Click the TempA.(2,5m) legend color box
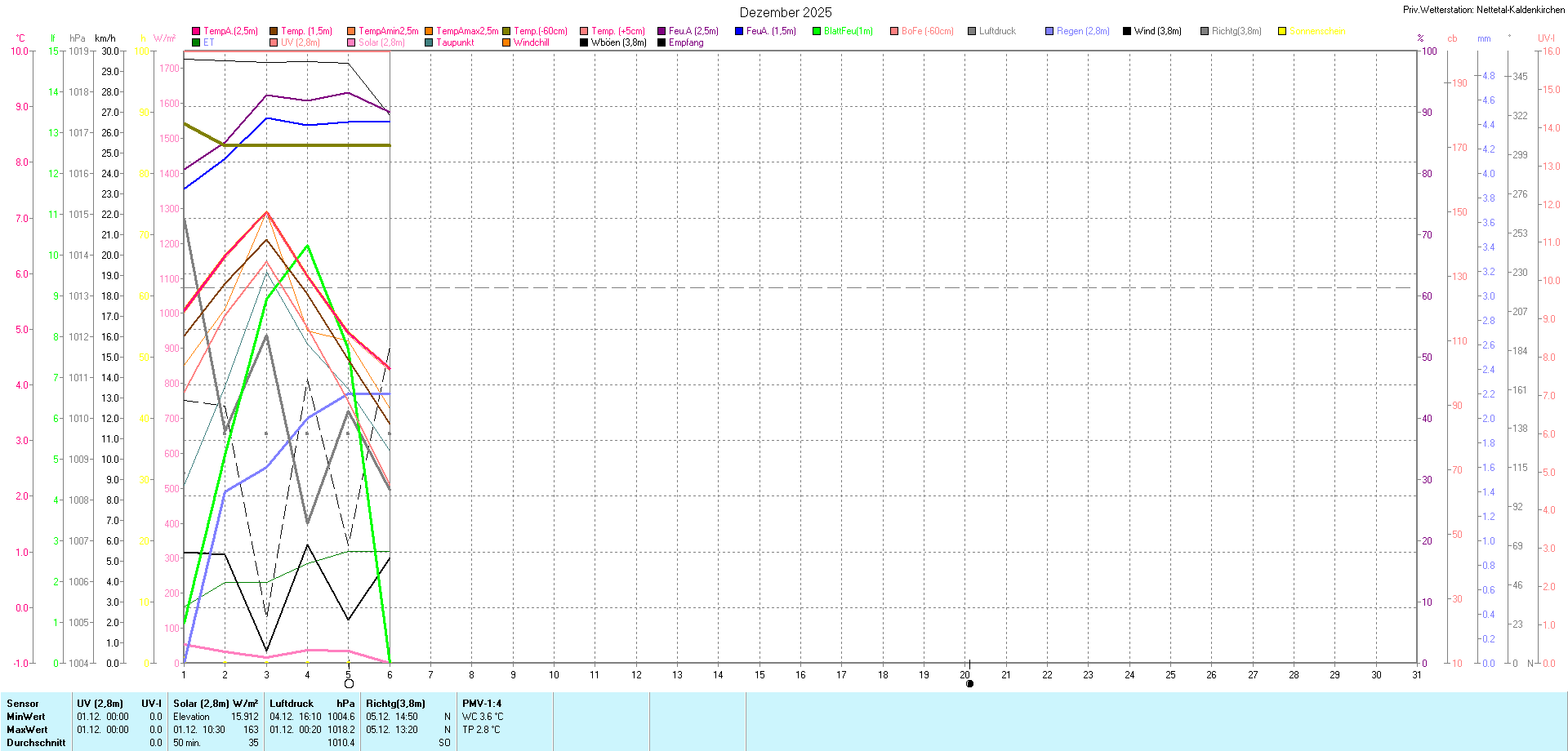 coord(196,31)
